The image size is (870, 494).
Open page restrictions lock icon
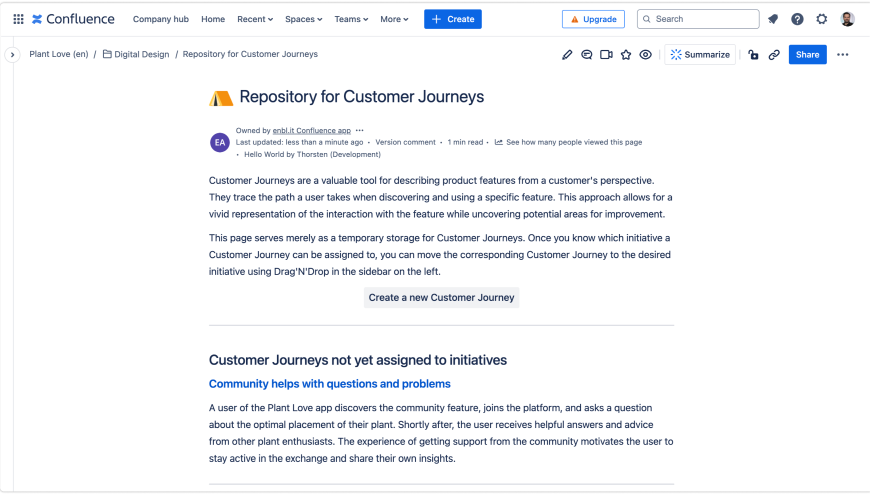pyautogui.click(x=753, y=55)
